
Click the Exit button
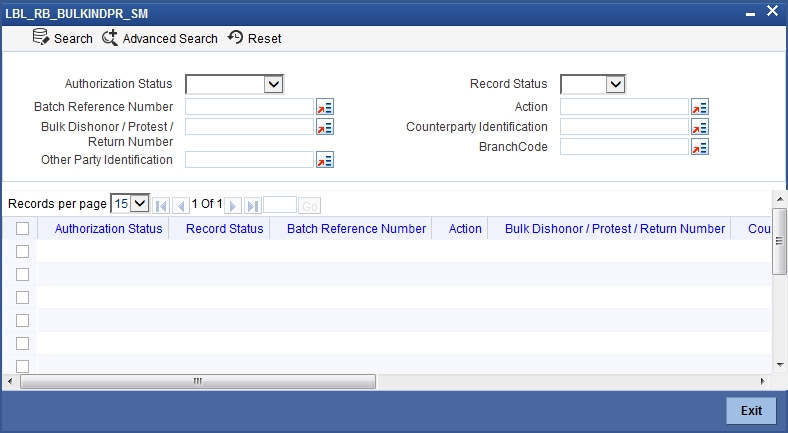[751, 410]
